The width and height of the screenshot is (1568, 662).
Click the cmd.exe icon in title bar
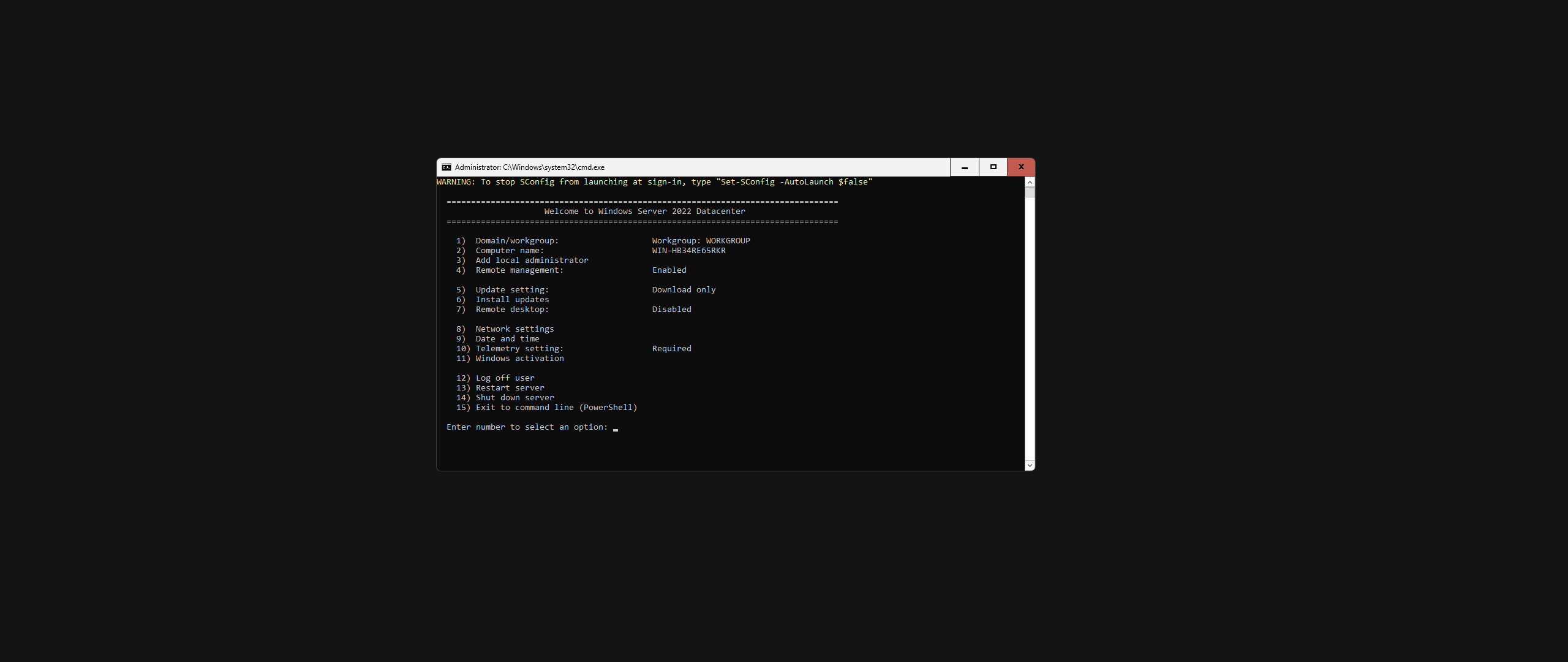coord(447,167)
